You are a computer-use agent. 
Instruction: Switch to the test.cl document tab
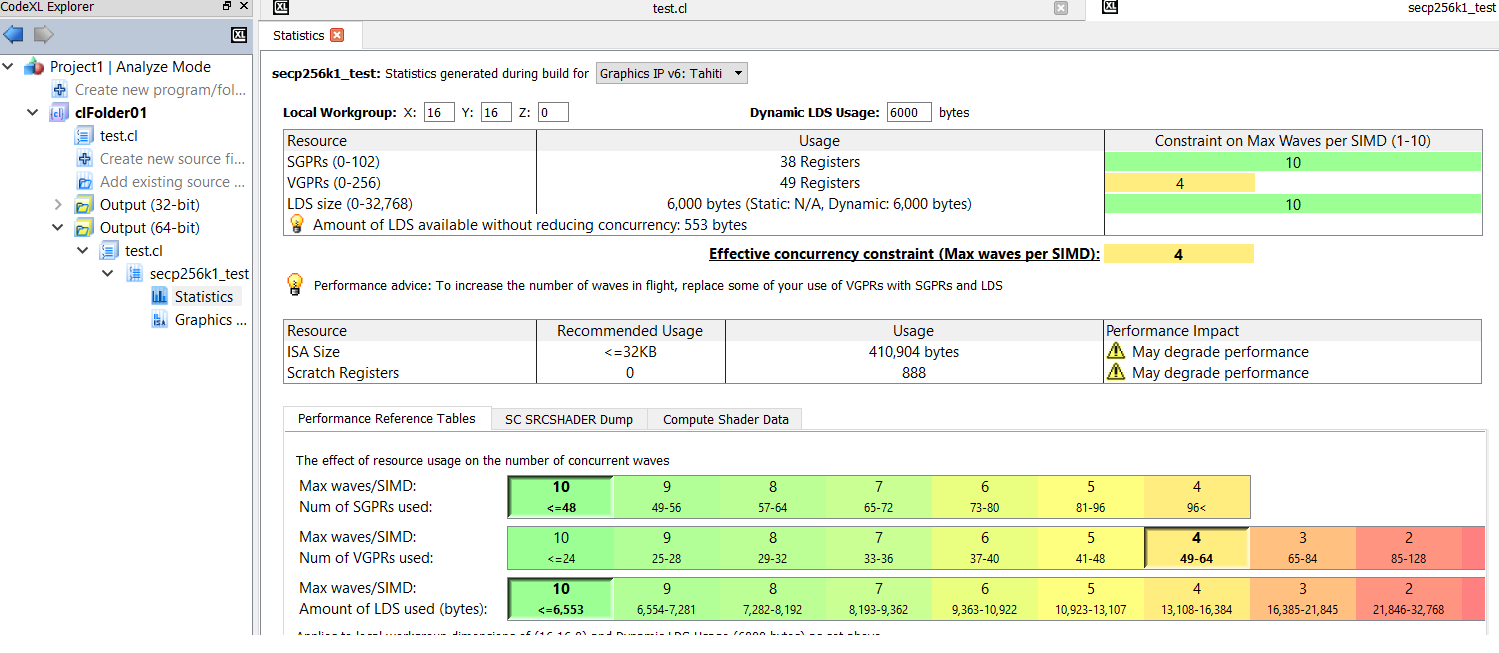pos(669,8)
